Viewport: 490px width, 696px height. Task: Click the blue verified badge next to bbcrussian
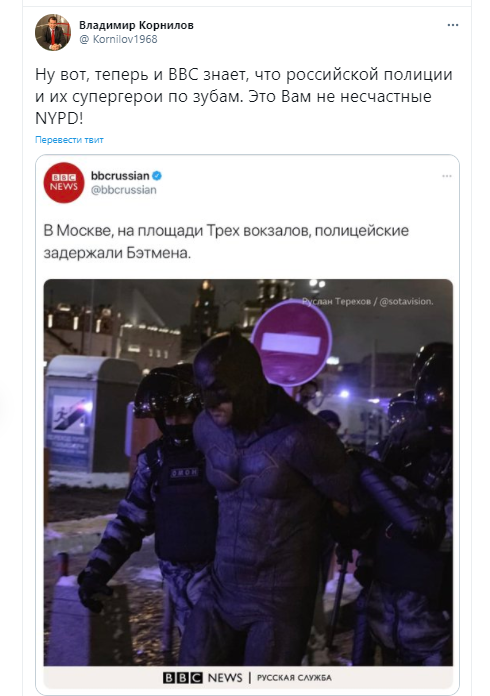click(157, 176)
